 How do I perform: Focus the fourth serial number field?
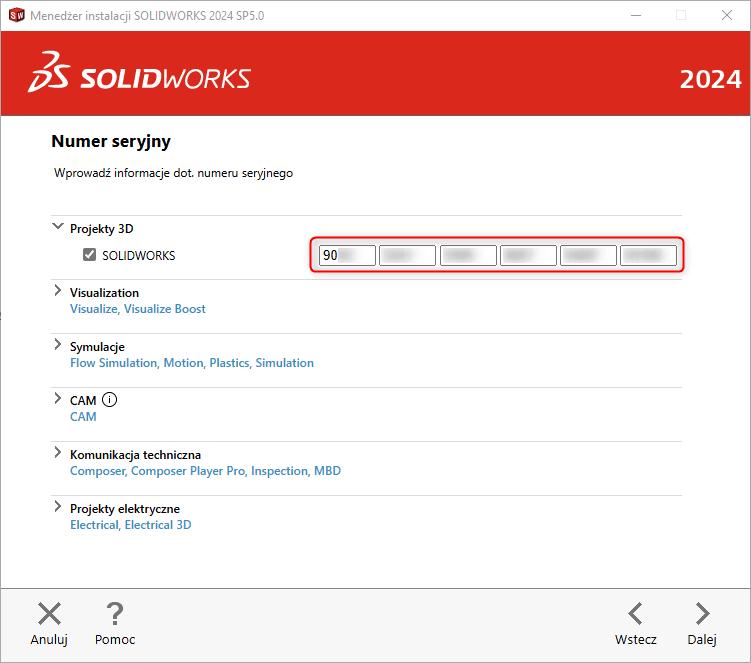528,255
